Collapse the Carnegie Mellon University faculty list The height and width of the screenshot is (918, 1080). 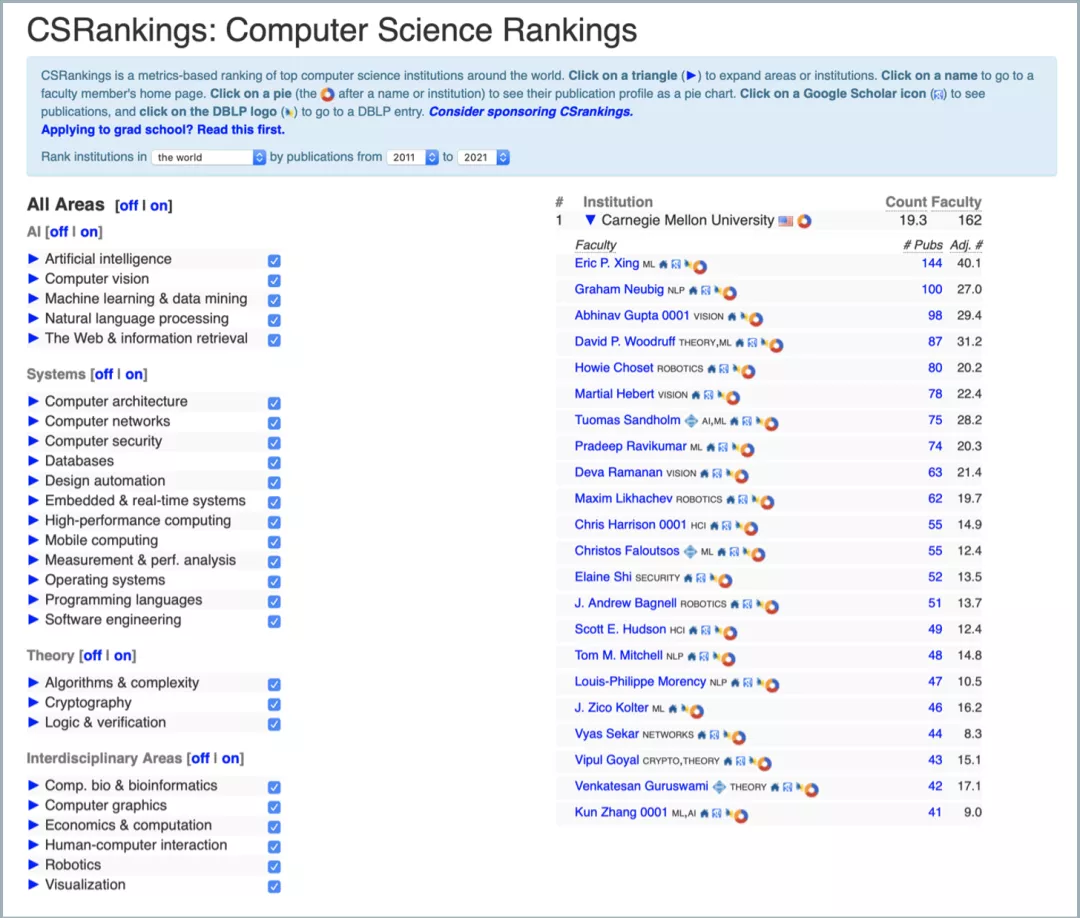coord(590,220)
